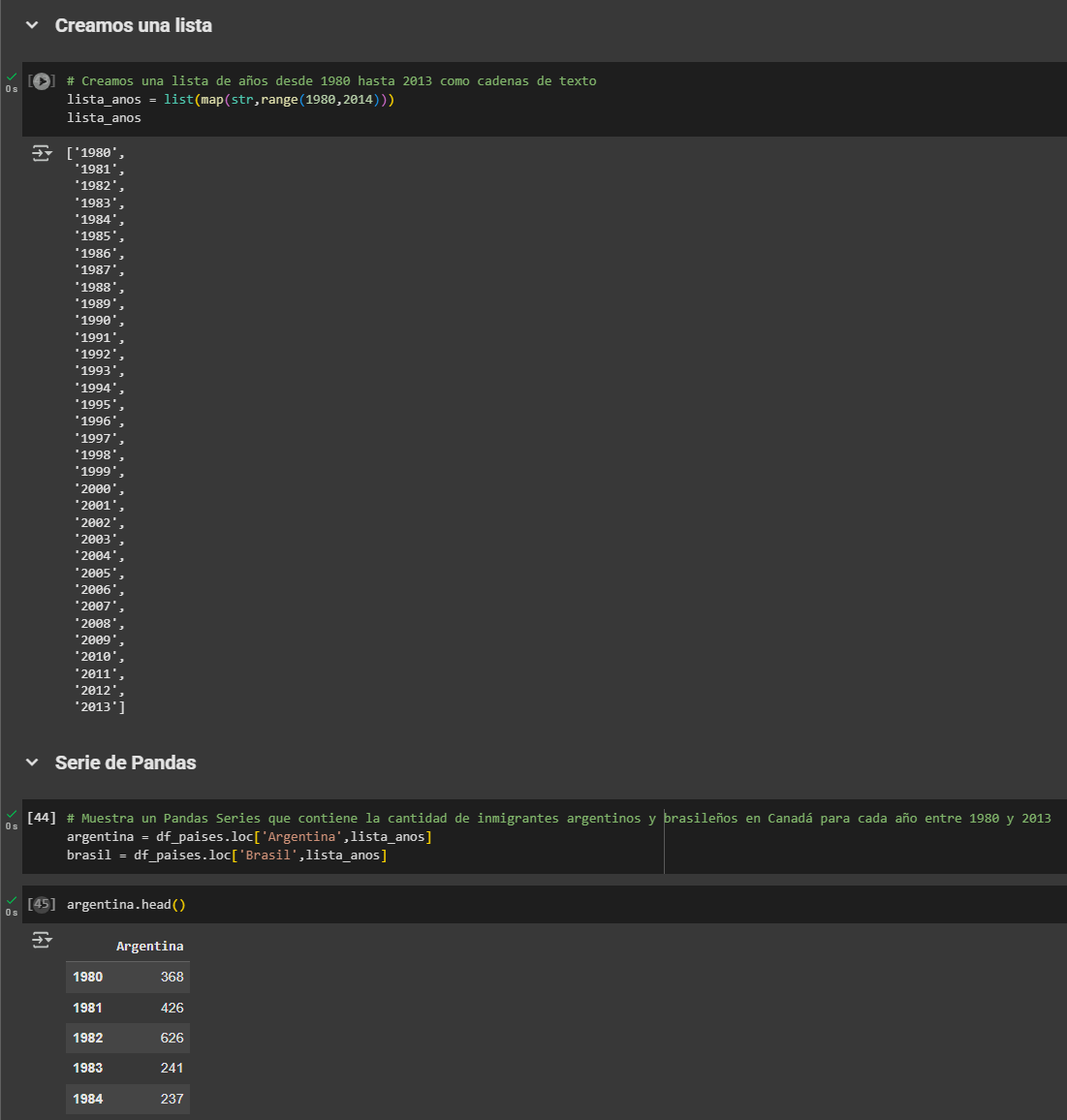Click '2008' in the years list output

(x=96, y=624)
